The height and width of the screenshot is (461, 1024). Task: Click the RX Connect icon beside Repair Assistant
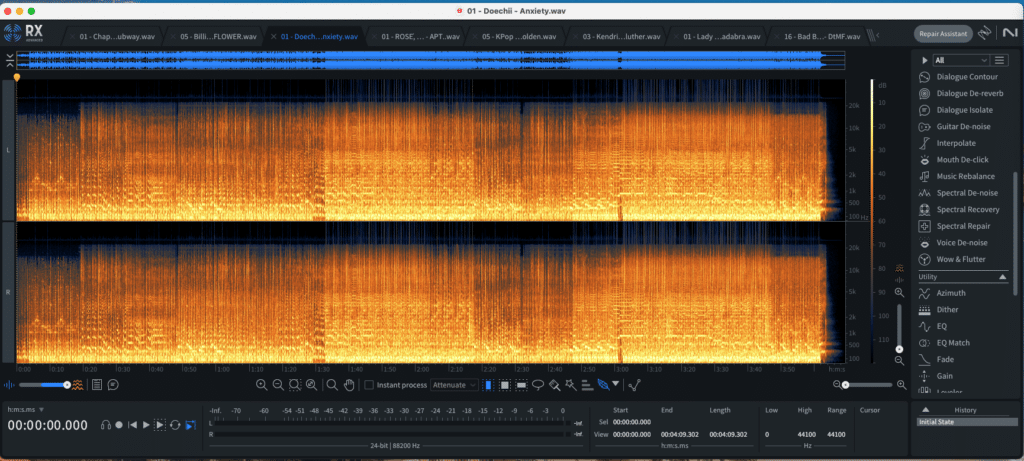[x=985, y=33]
